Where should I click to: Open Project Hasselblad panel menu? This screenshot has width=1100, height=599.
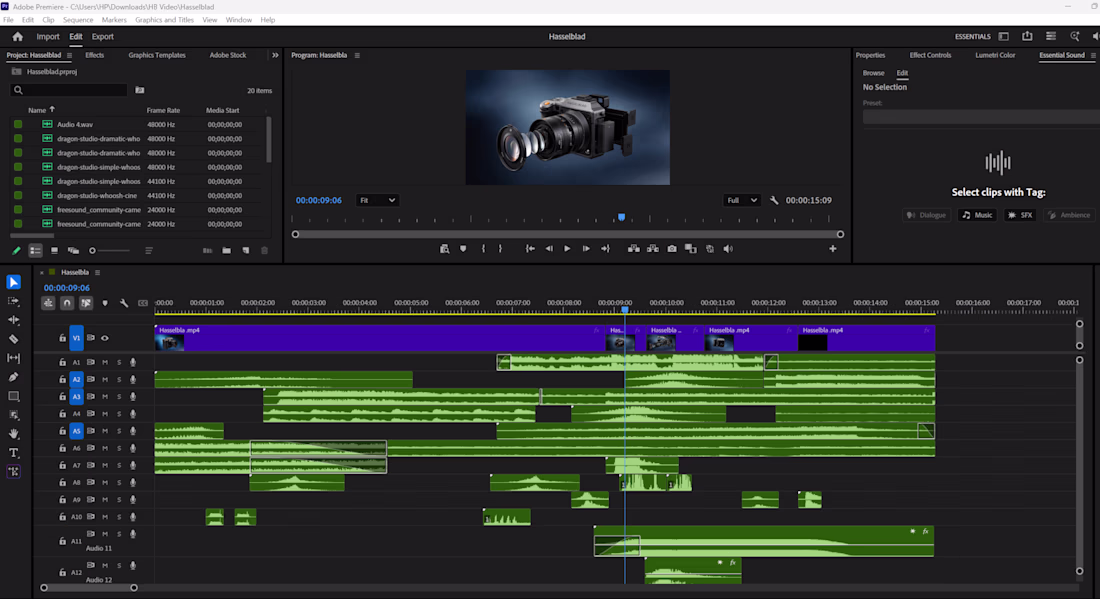pos(69,55)
